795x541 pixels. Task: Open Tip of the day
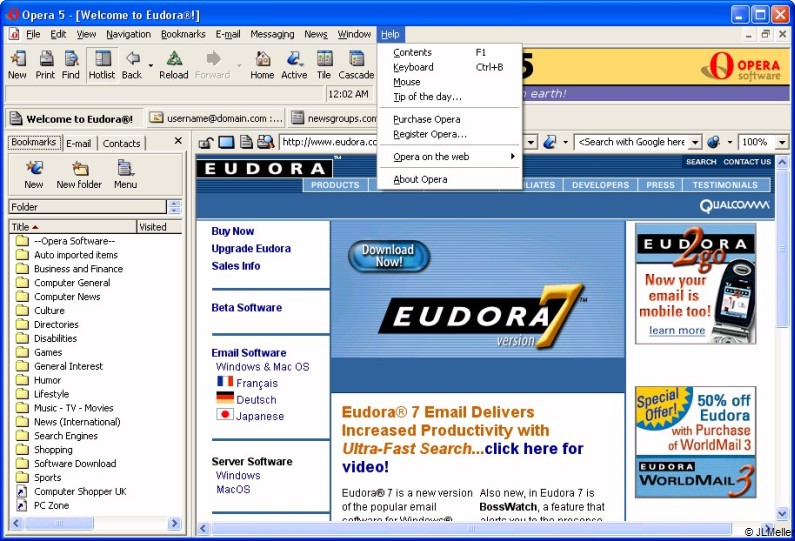click(450, 96)
